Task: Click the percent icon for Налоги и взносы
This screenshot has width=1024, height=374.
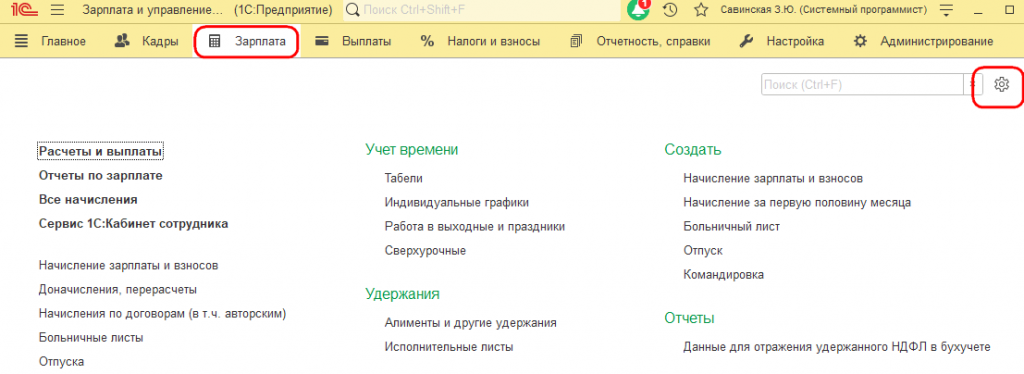Action: (427, 41)
